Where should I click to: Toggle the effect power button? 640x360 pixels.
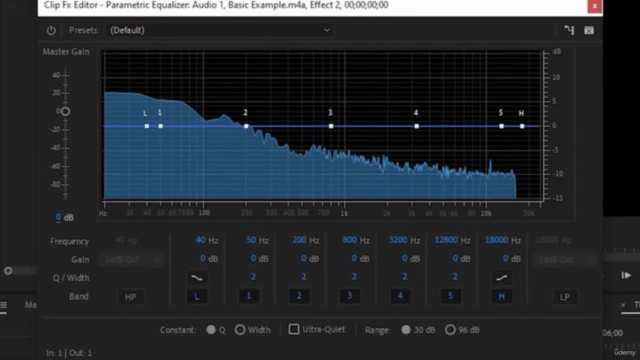(x=51, y=30)
